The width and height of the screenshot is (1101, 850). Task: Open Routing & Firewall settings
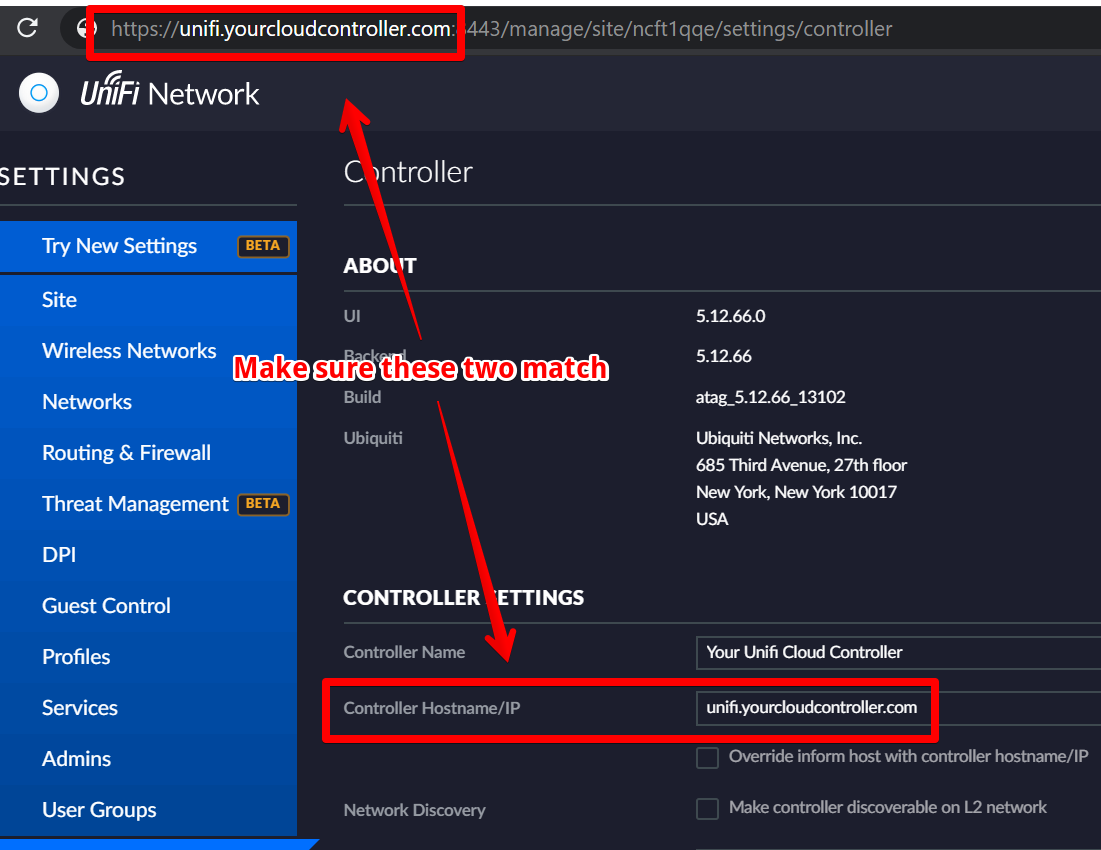pos(126,453)
